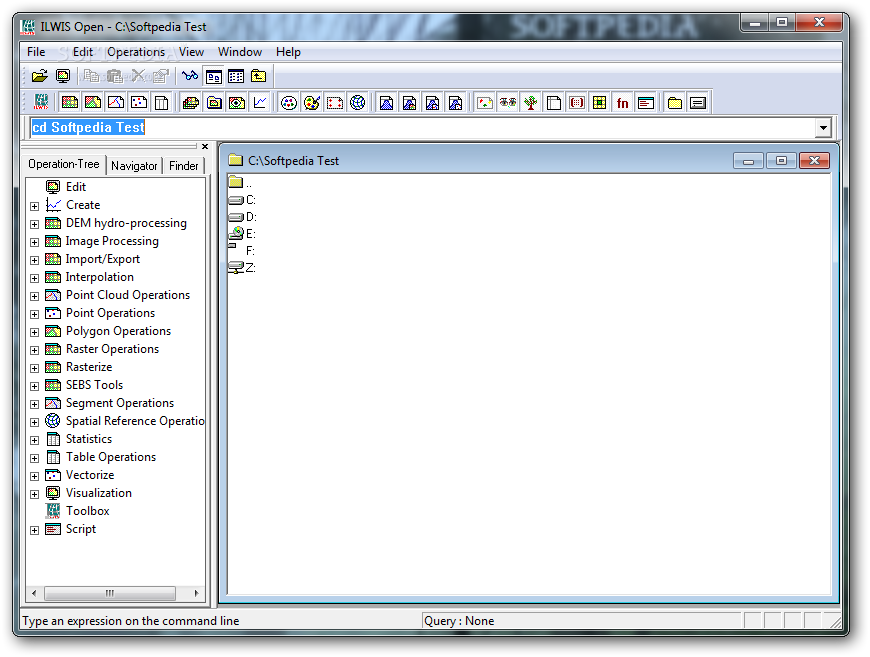870x657 pixels.
Task: Expand the DEM hydro-processing node
Action: 34,224
